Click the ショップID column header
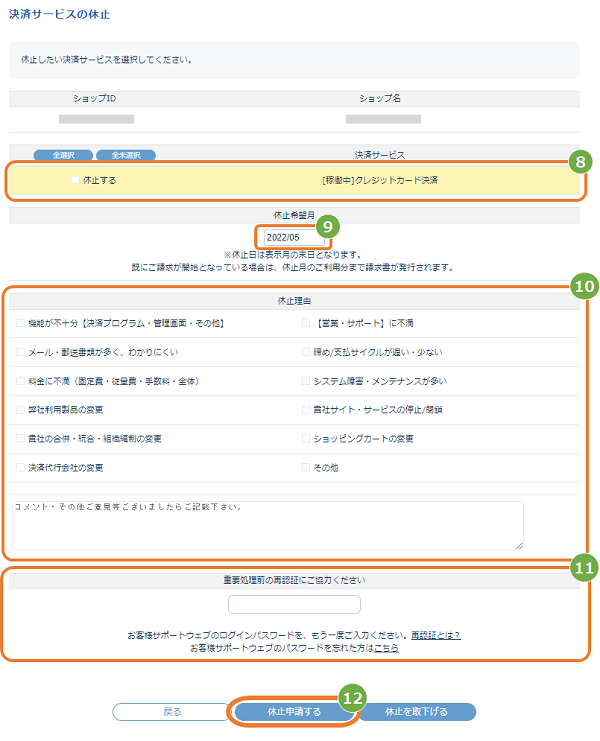 point(94,98)
